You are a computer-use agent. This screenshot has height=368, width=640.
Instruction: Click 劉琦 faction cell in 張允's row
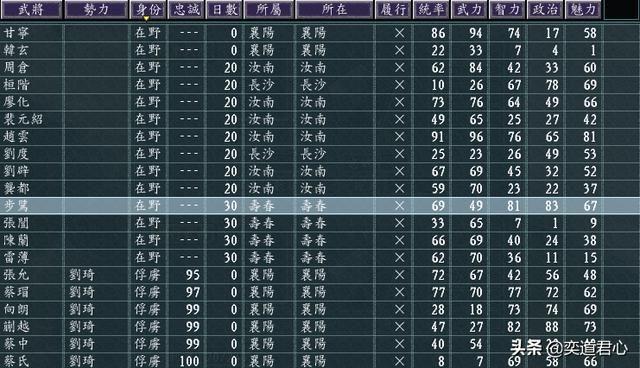coord(82,275)
